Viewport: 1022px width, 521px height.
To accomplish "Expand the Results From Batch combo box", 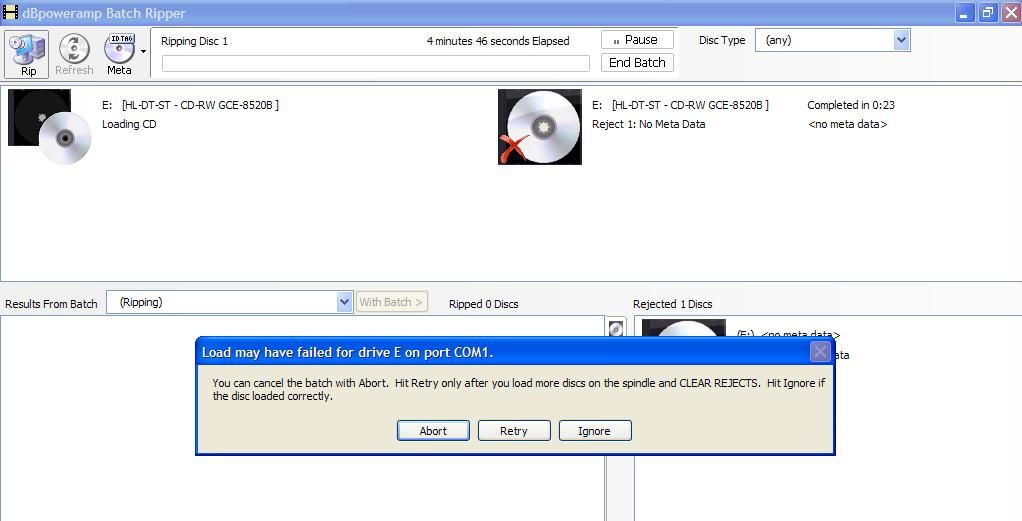I will [344, 302].
